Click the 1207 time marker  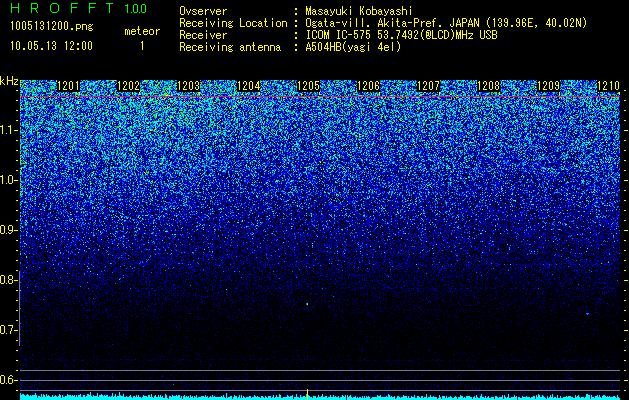click(428, 86)
